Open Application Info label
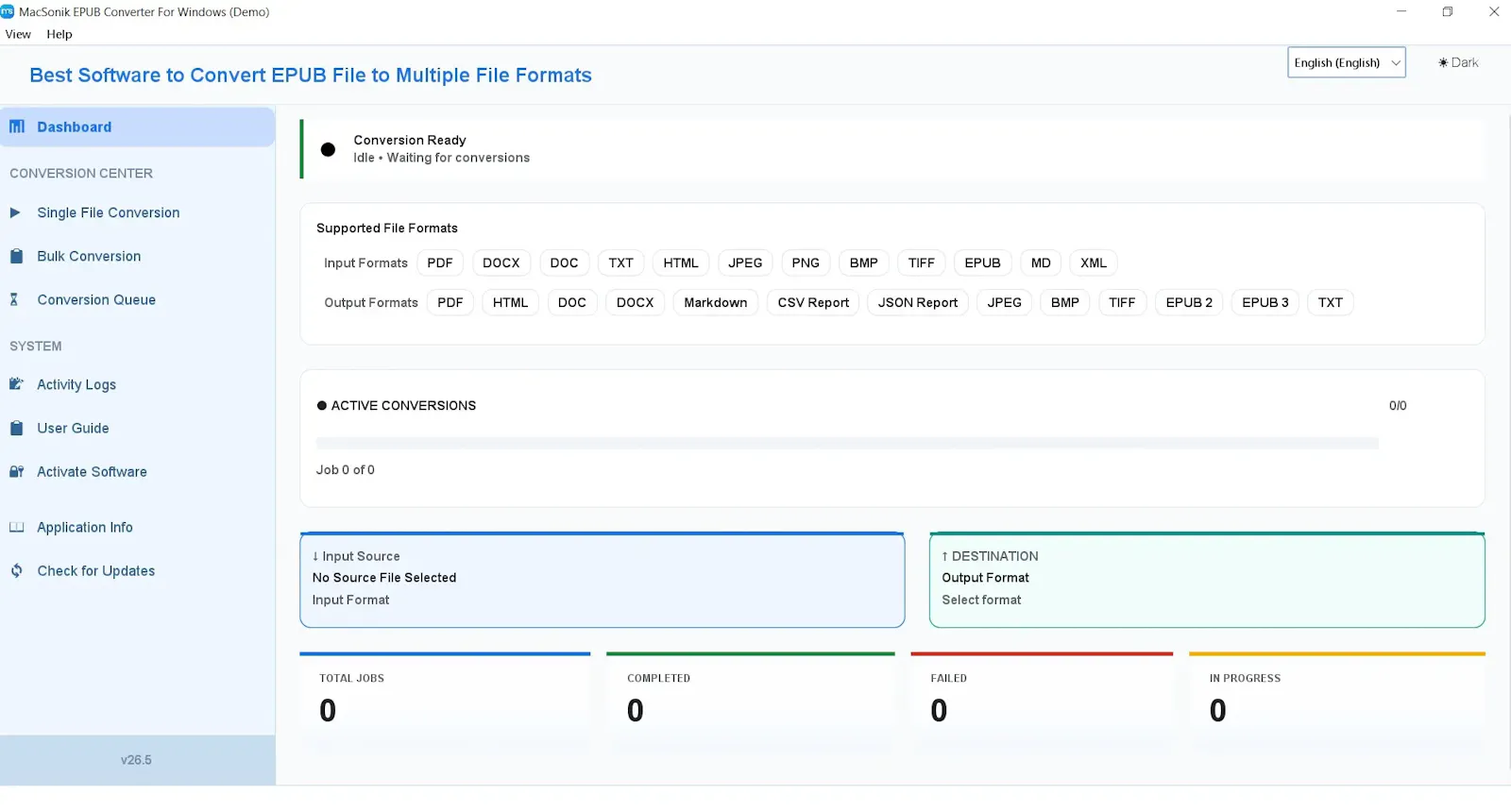This screenshot has height=812, width=1511. click(85, 527)
